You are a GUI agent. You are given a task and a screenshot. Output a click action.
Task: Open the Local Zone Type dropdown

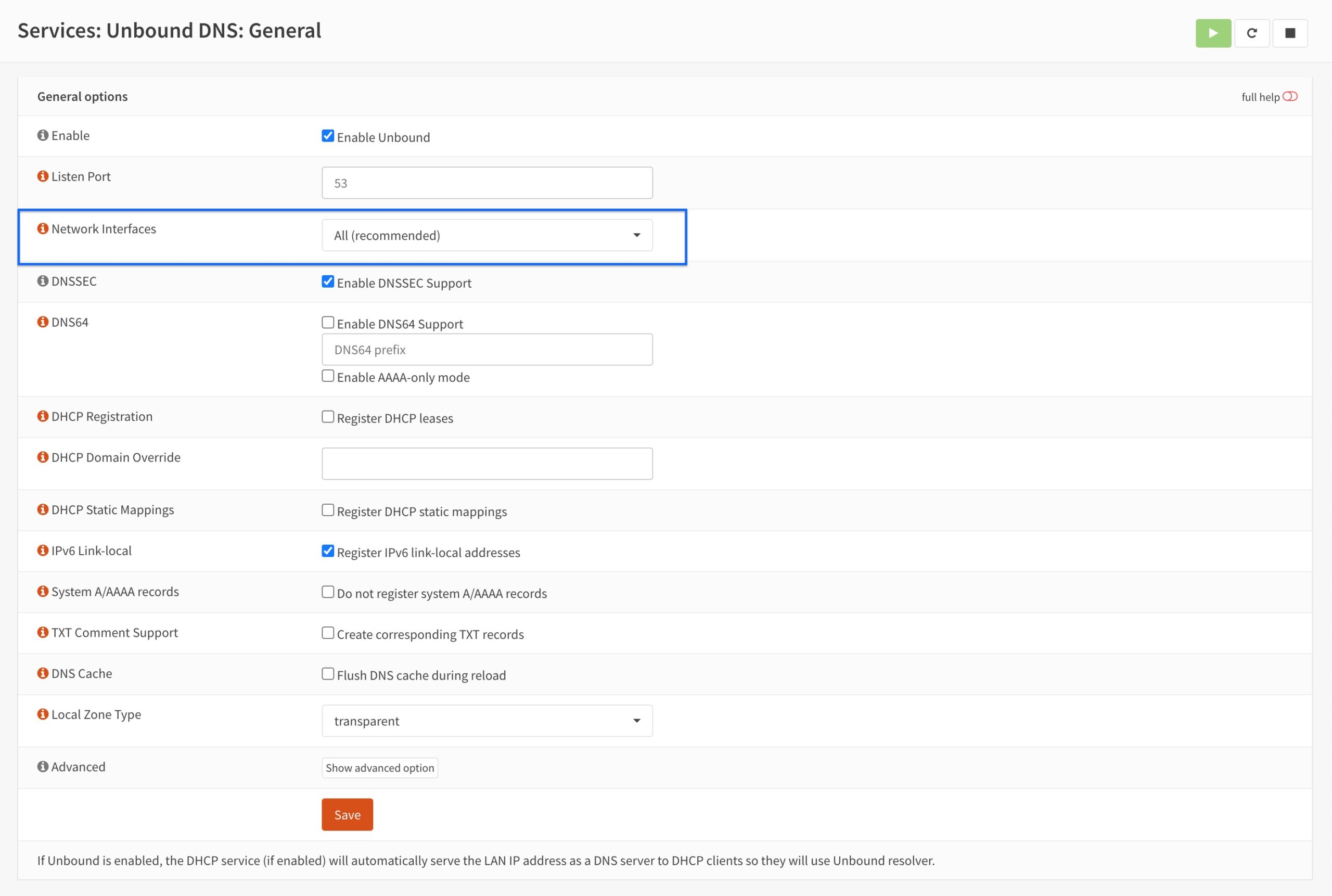[x=487, y=721]
